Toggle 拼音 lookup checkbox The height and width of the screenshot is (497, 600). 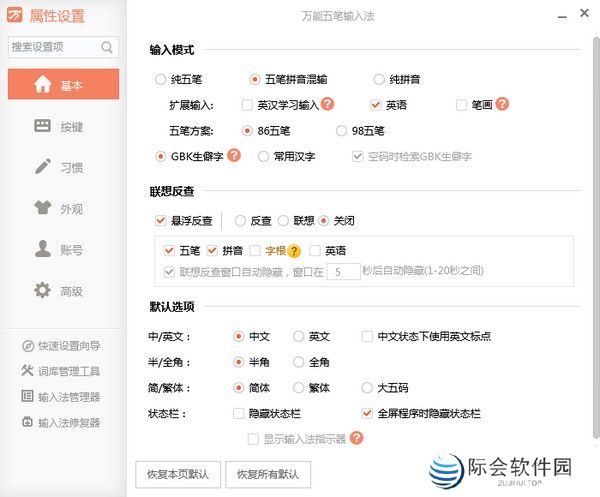click(212, 251)
